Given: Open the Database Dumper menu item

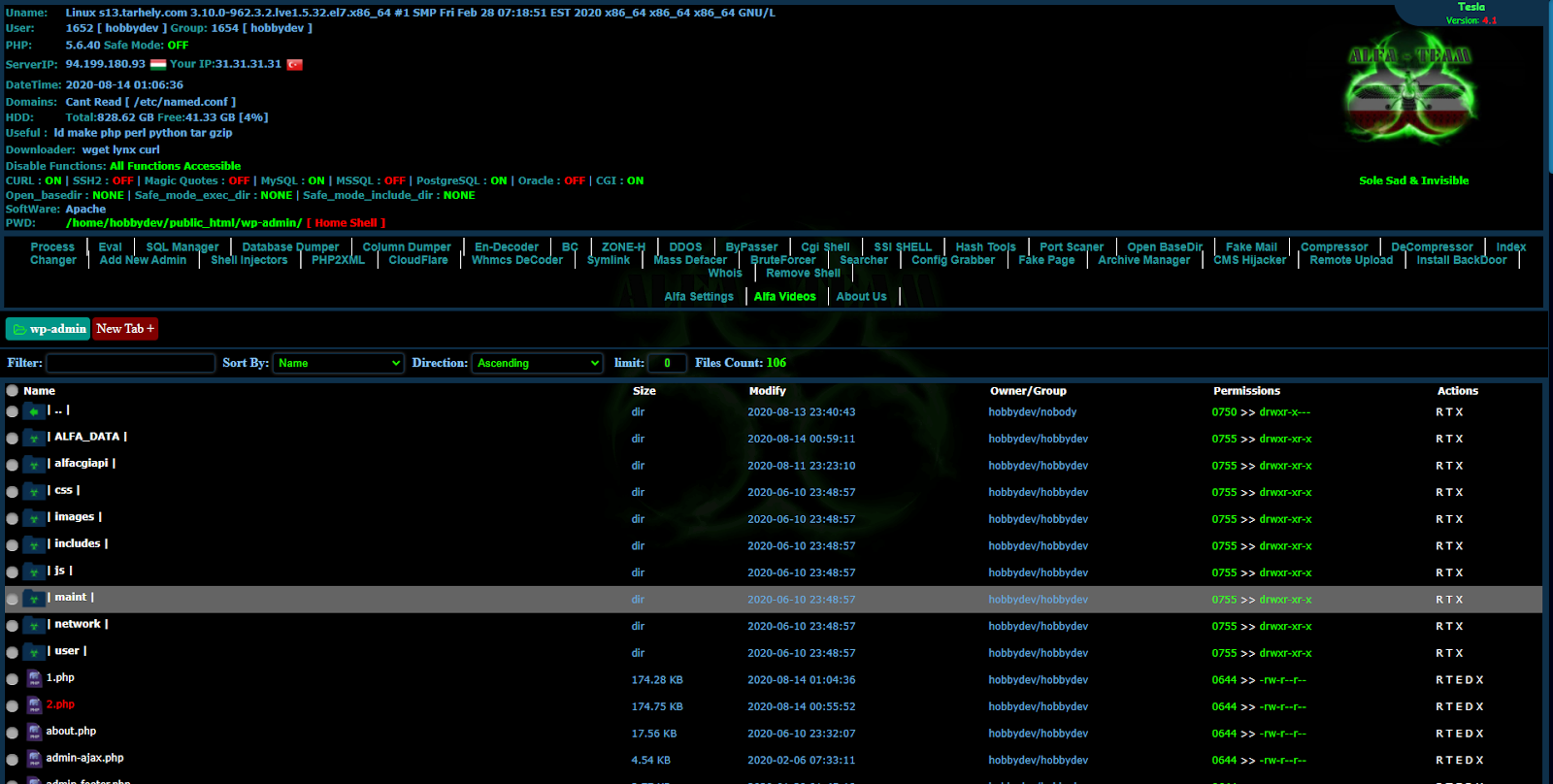Looking at the screenshot, I should tap(290, 247).
